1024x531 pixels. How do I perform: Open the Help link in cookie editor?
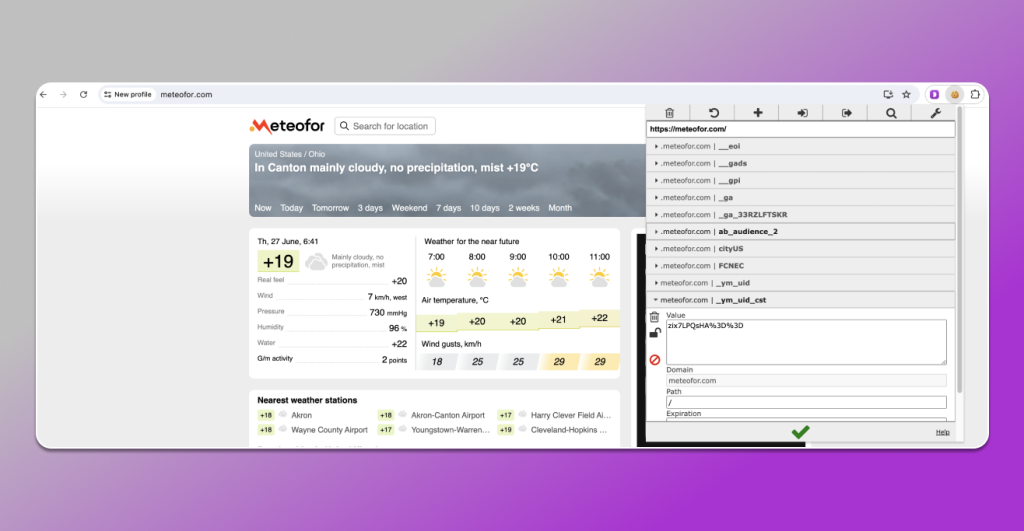click(942, 432)
